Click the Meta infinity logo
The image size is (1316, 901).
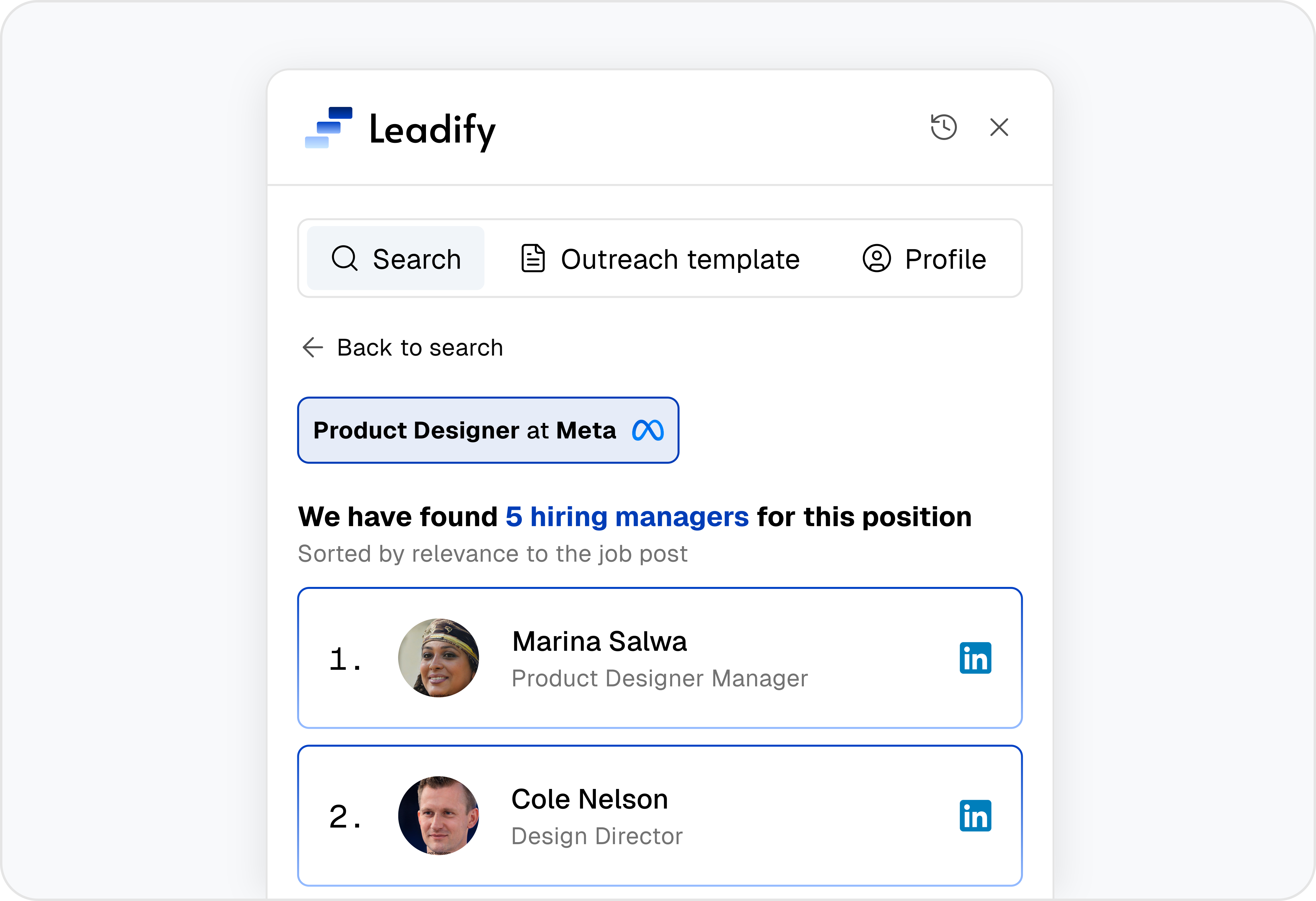click(648, 430)
